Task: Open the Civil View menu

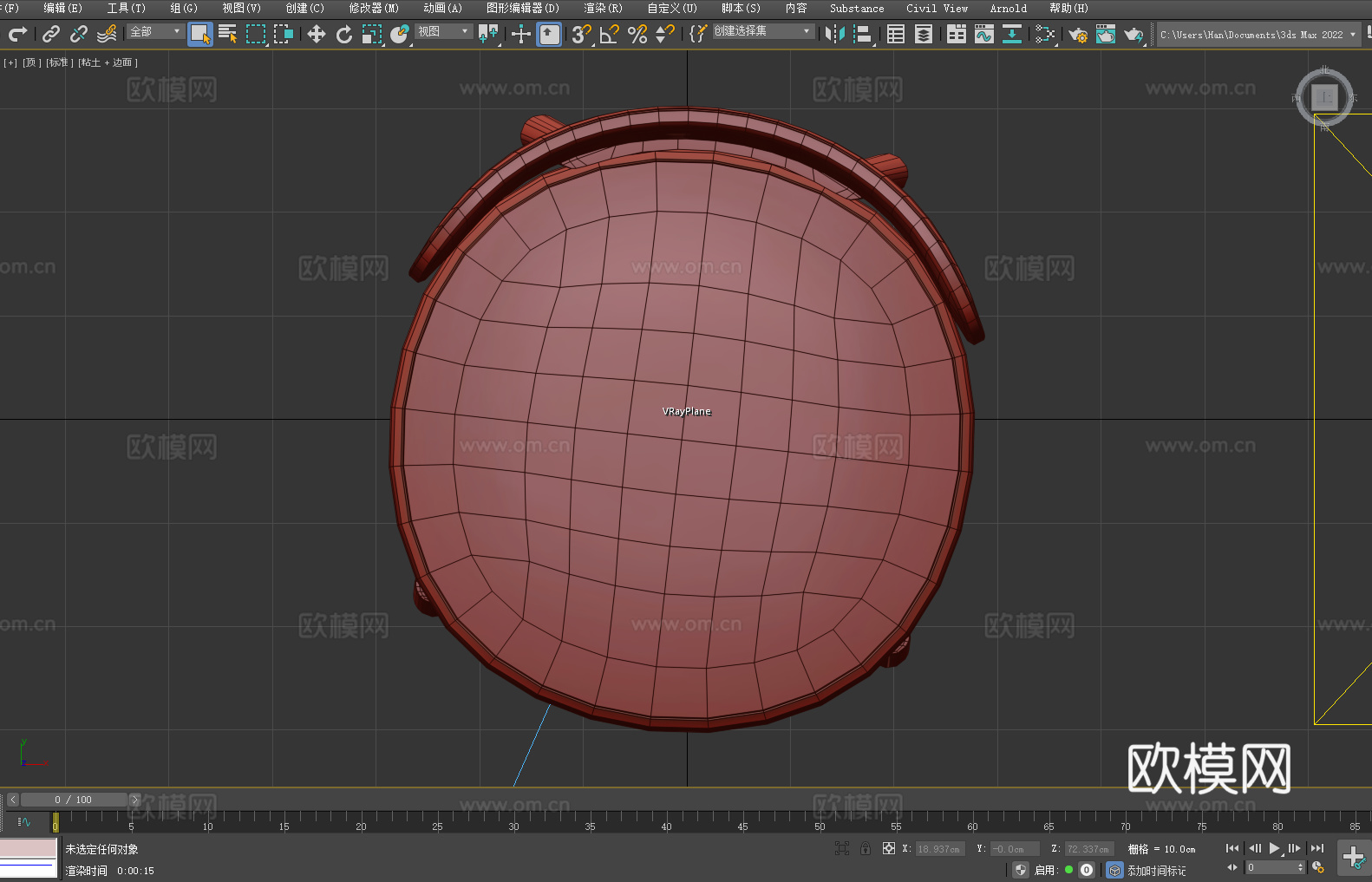Action: pyautogui.click(x=937, y=8)
